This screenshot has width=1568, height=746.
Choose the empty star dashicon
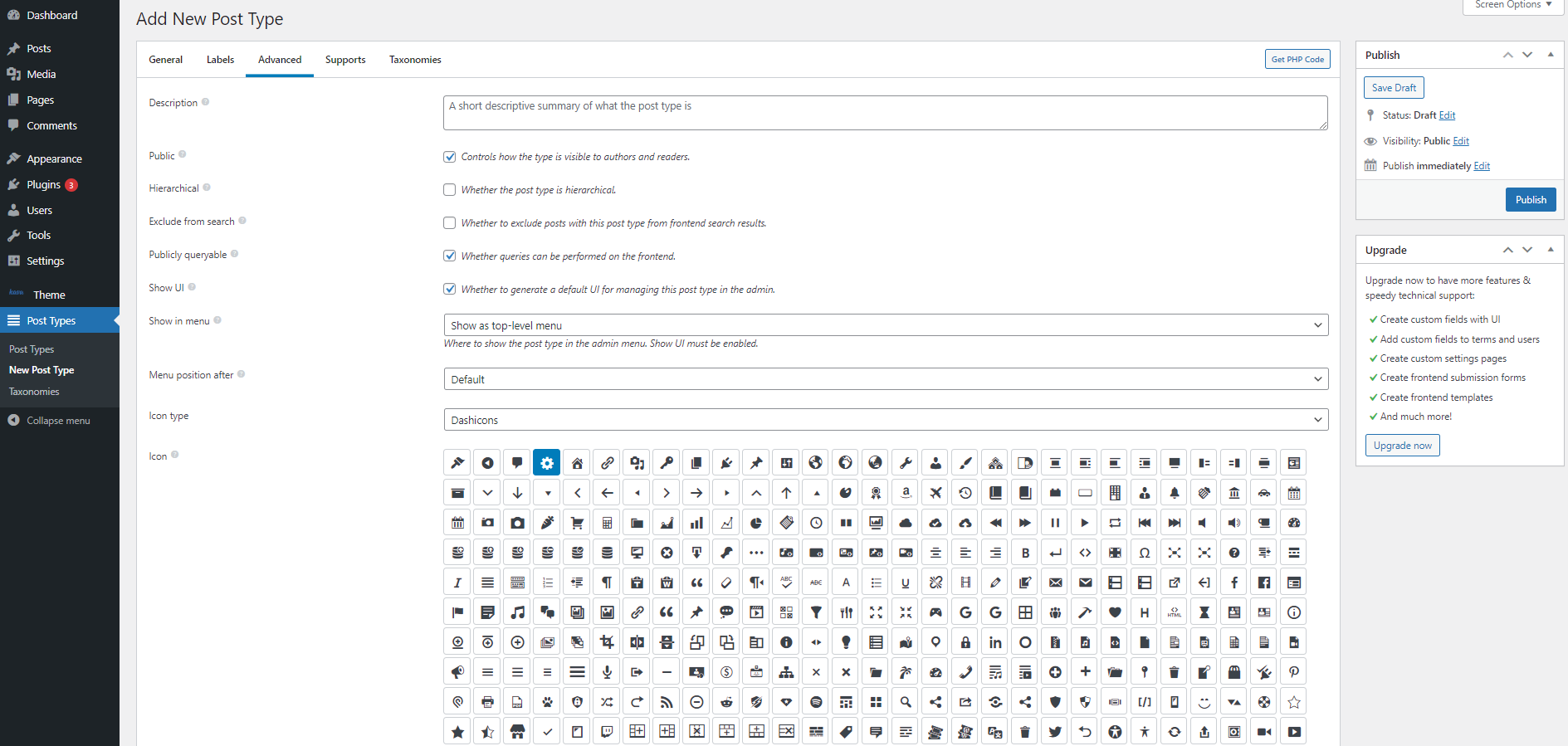1294,702
